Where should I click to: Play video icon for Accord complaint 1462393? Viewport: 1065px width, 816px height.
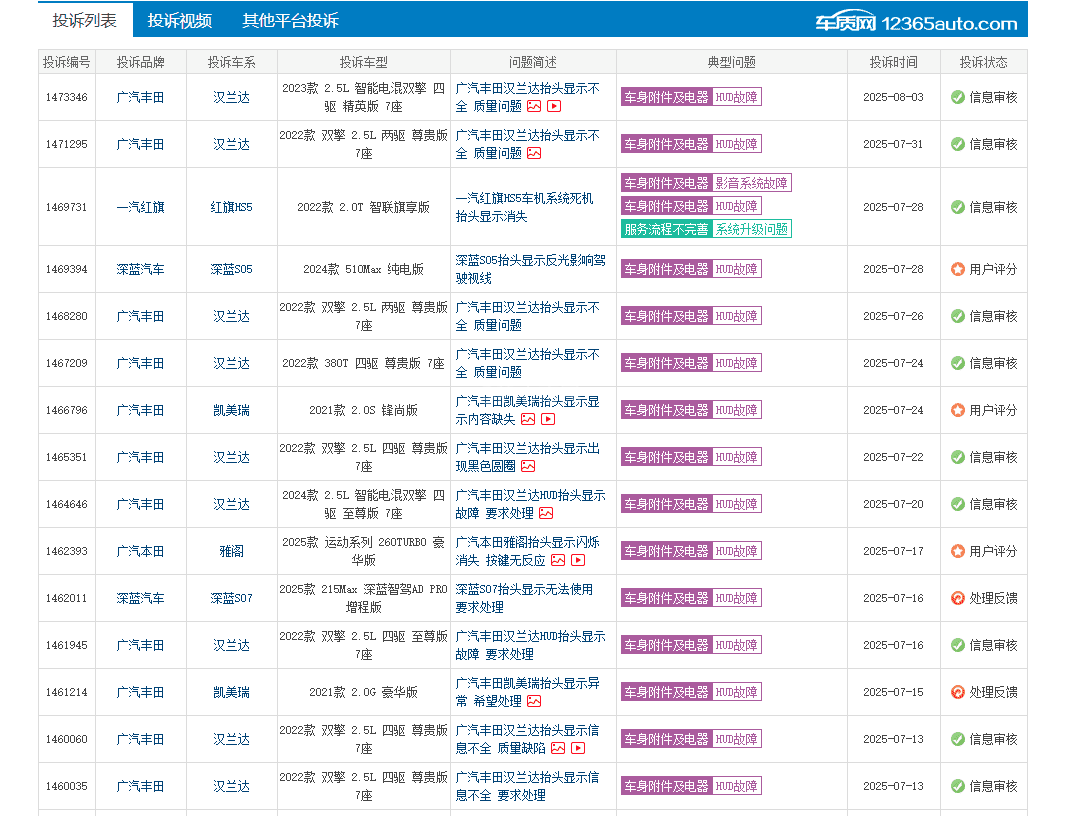pos(578,560)
